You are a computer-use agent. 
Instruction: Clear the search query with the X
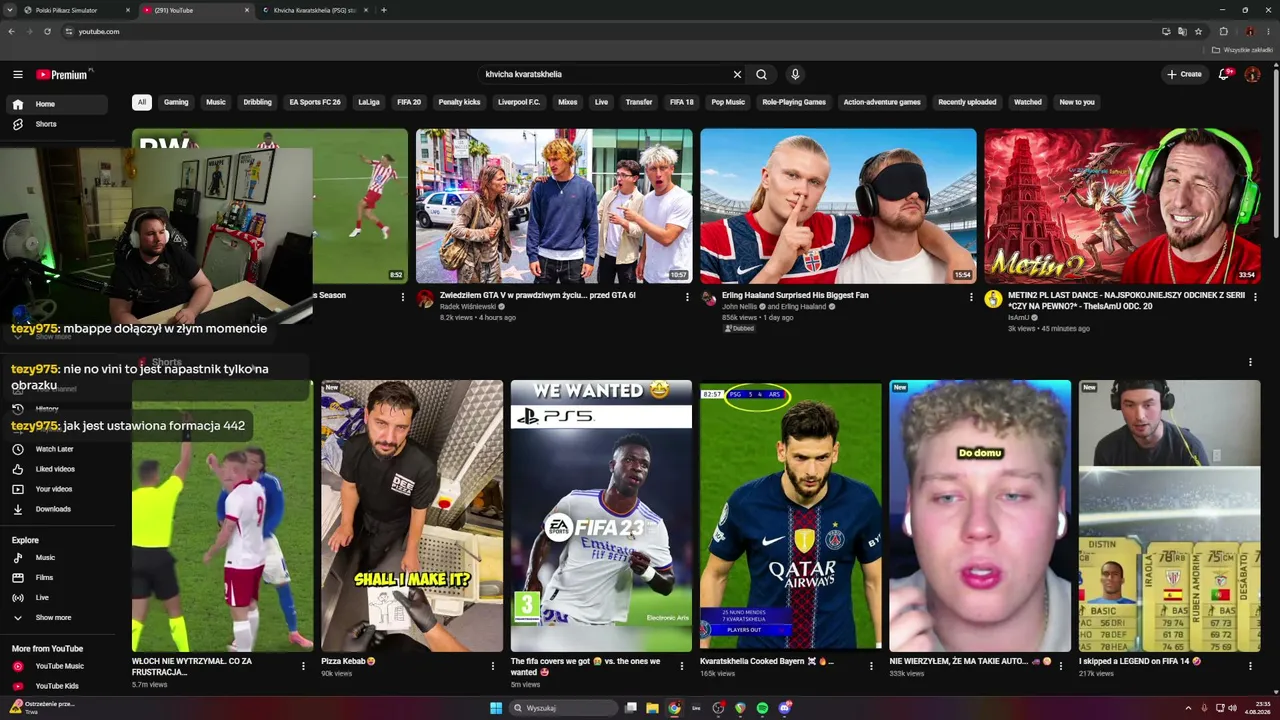pyautogui.click(x=737, y=74)
